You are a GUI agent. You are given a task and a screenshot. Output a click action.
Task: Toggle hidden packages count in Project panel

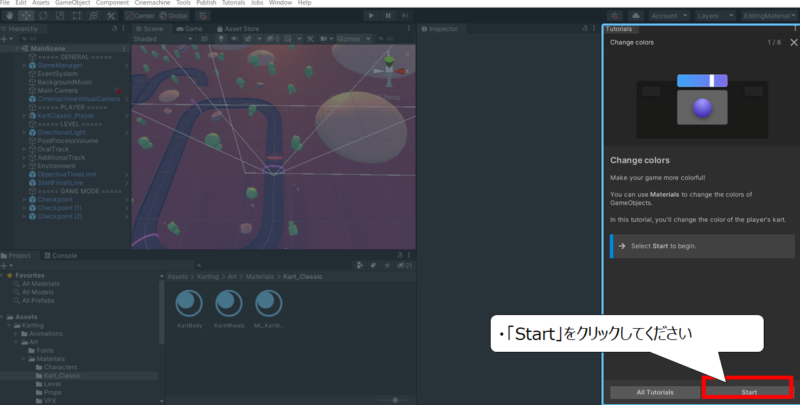(x=405, y=265)
